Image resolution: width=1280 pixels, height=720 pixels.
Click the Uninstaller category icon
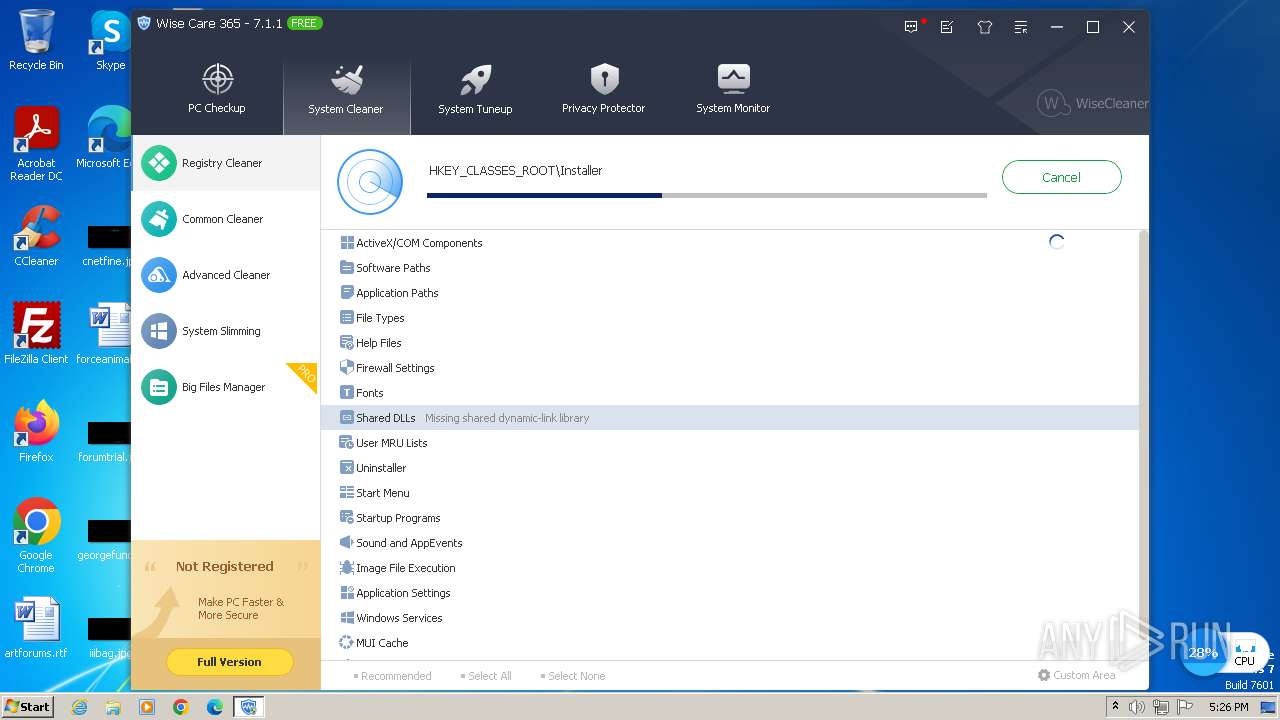tap(347, 468)
